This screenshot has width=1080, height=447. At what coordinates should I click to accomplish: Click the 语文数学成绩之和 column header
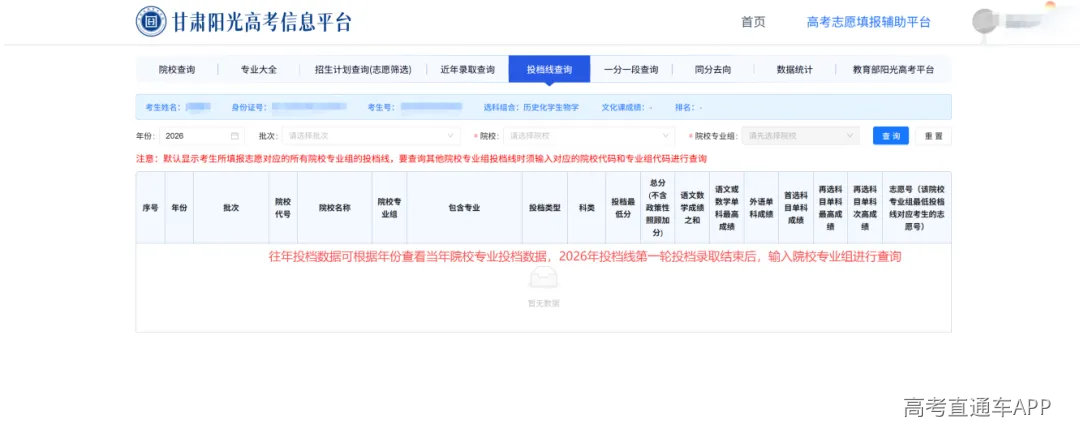[692, 207]
